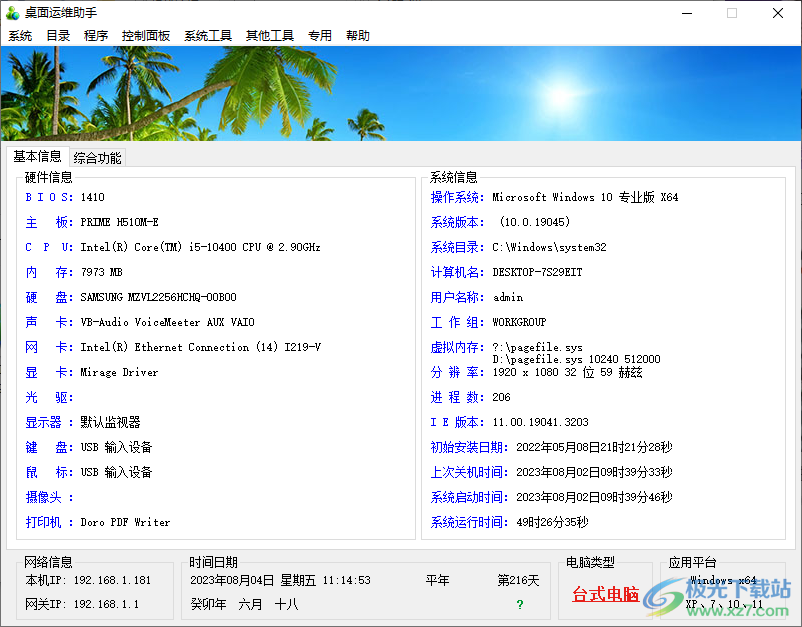802x627 pixels.
Task: Click the 网卡 label
Action: [49, 347]
